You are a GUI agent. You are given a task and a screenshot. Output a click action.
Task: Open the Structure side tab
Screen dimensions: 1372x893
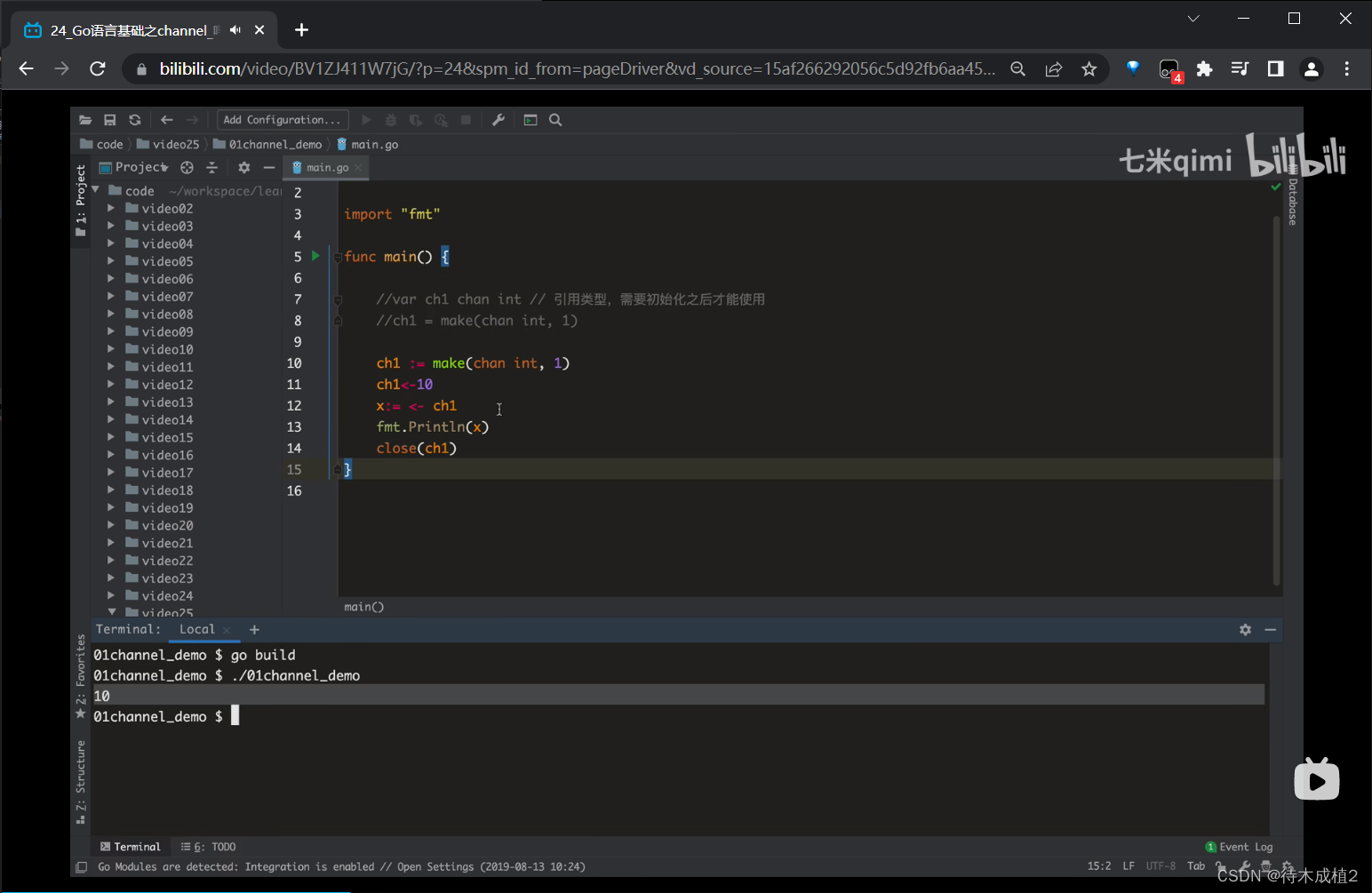point(81,782)
